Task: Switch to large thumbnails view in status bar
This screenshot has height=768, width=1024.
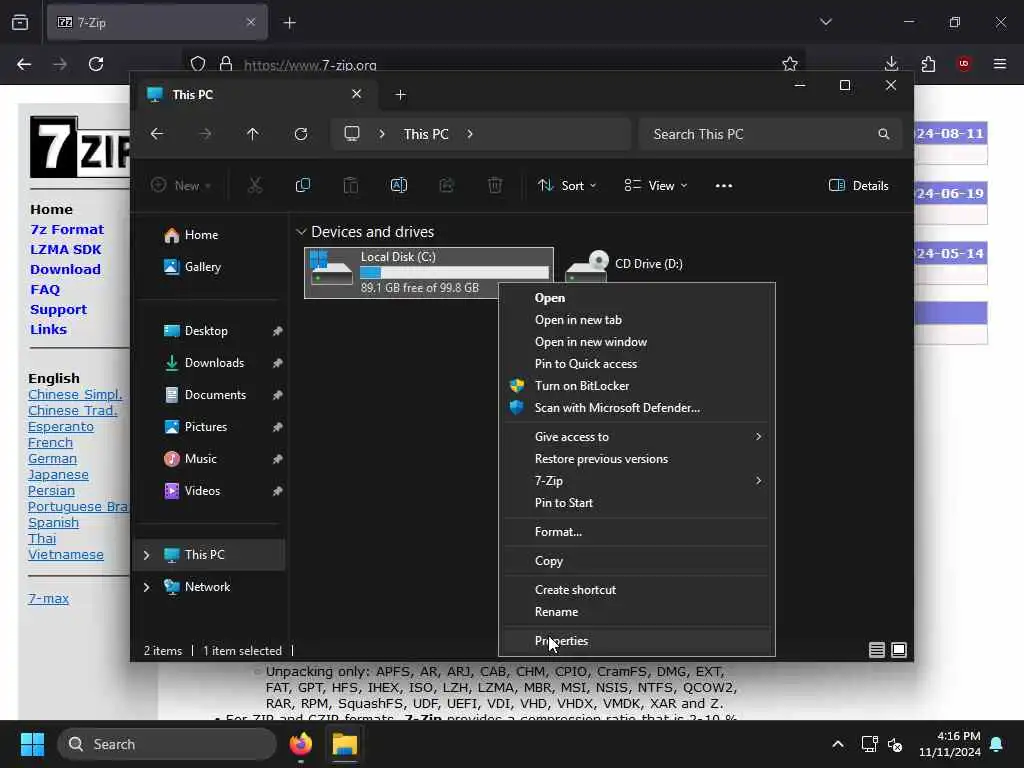Action: point(899,650)
